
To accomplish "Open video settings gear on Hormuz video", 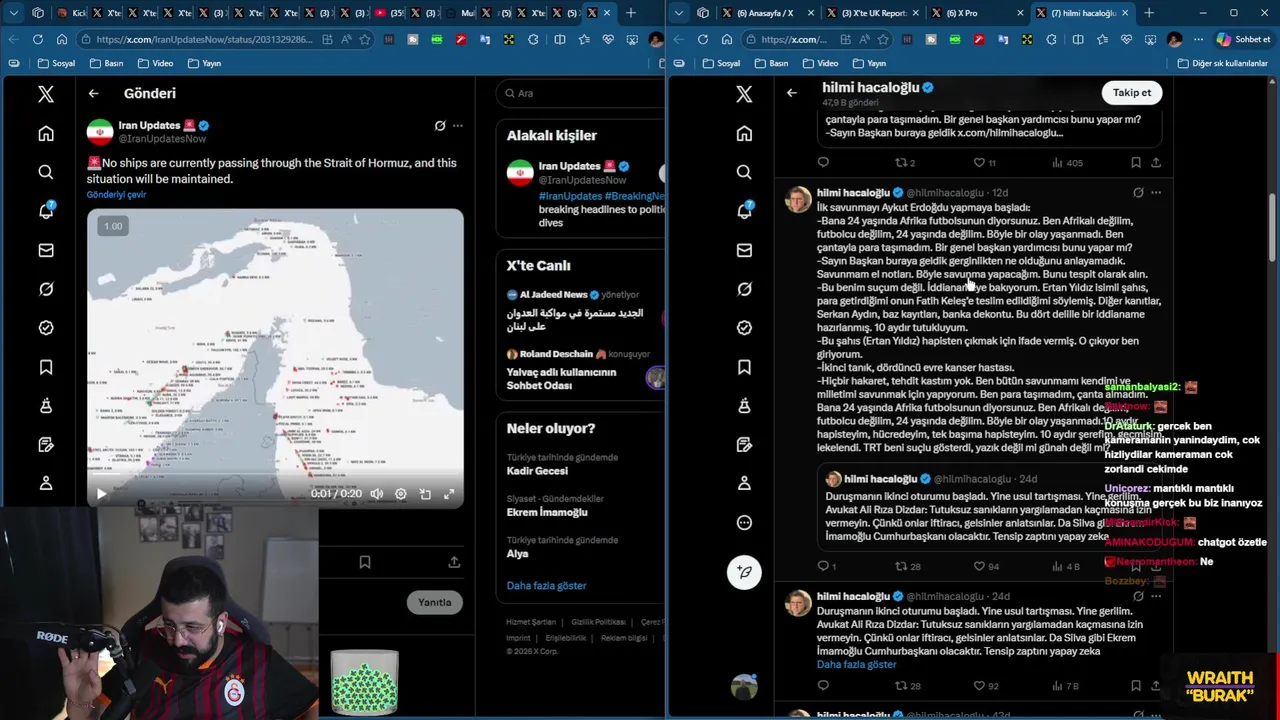I will click(x=401, y=494).
